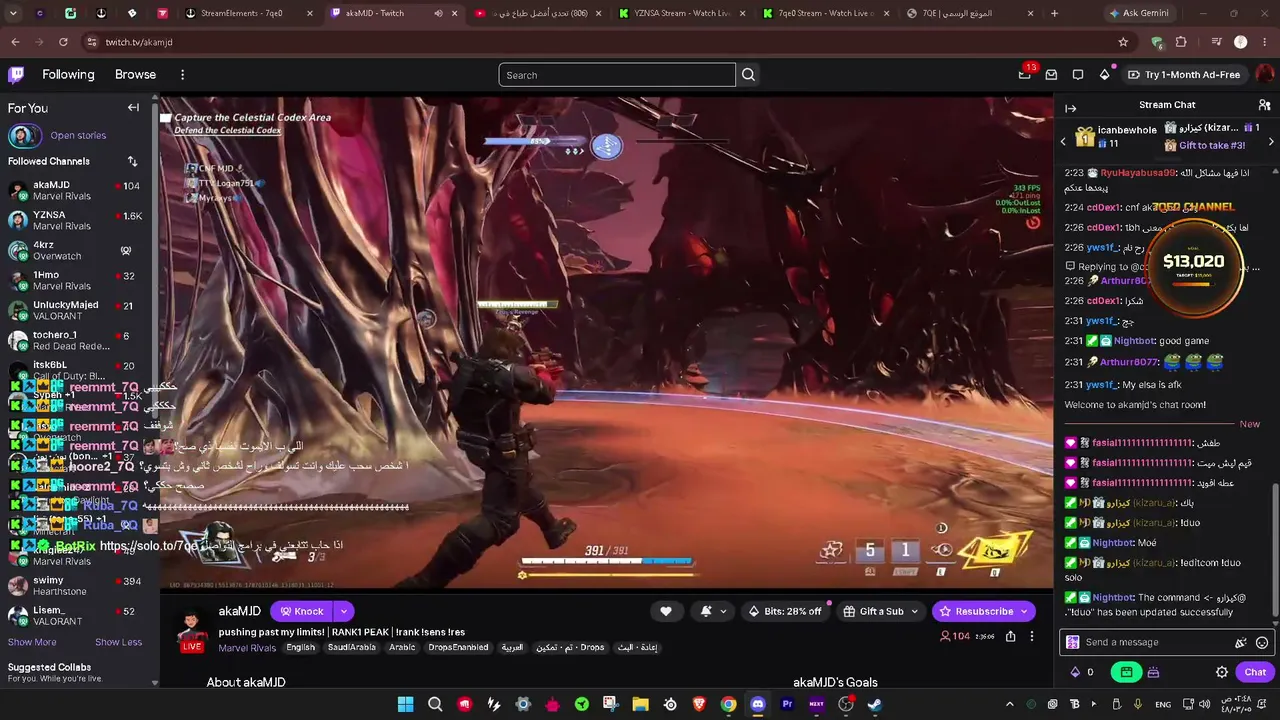Open the chat bubble icon in Twitch header
Image resolution: width=1280 pixels, height=720 pixels.
[1078, 75]
